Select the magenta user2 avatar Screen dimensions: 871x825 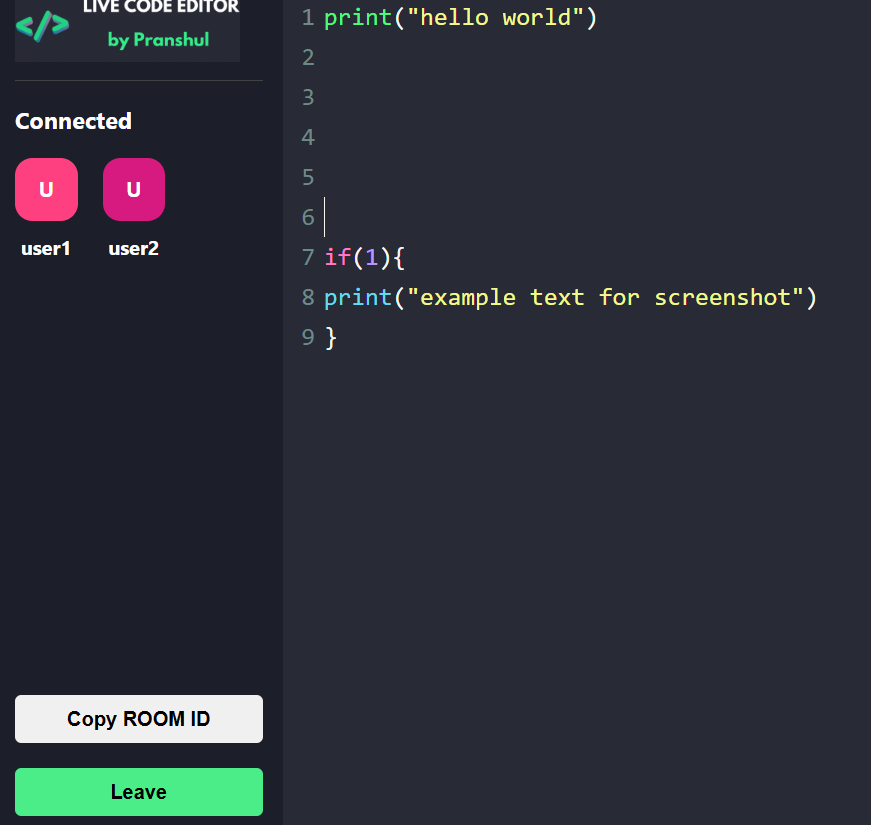(134, 189)
